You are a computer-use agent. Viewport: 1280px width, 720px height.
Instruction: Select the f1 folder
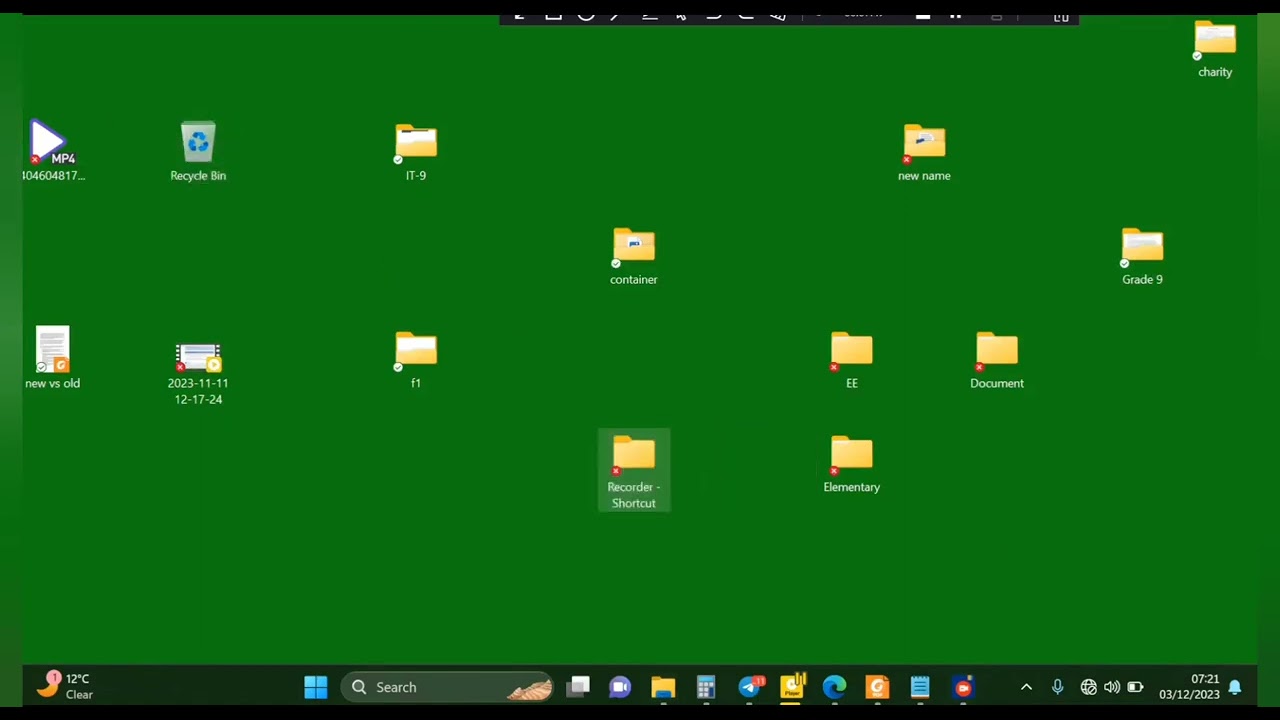point(416,360)
